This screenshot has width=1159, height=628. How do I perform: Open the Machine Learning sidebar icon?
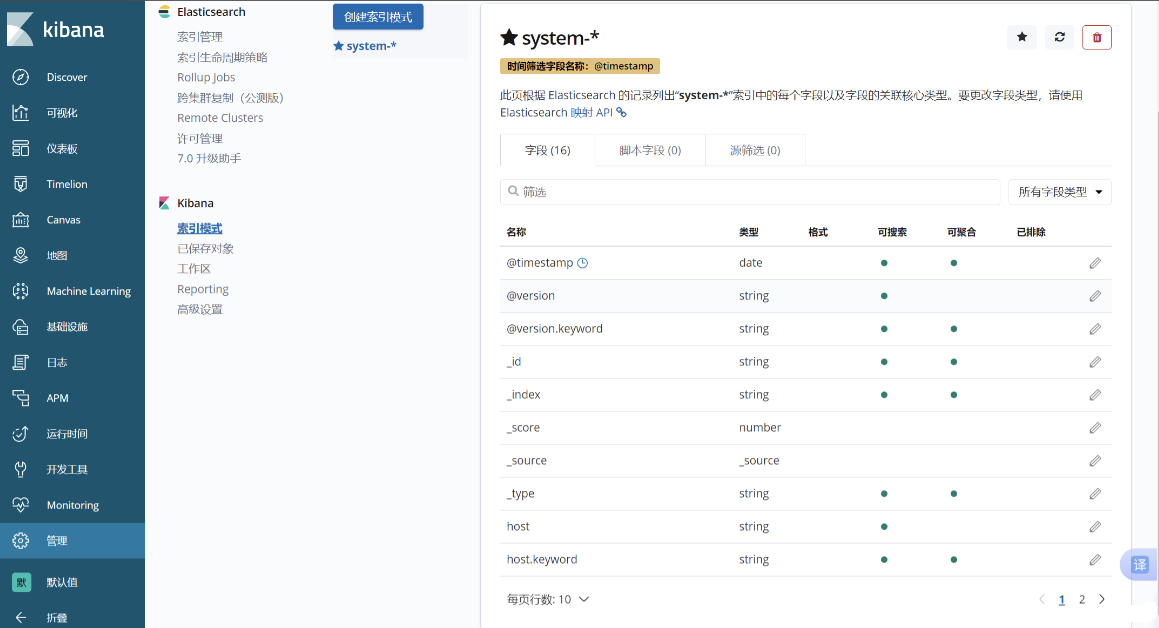tap(21, 291)
